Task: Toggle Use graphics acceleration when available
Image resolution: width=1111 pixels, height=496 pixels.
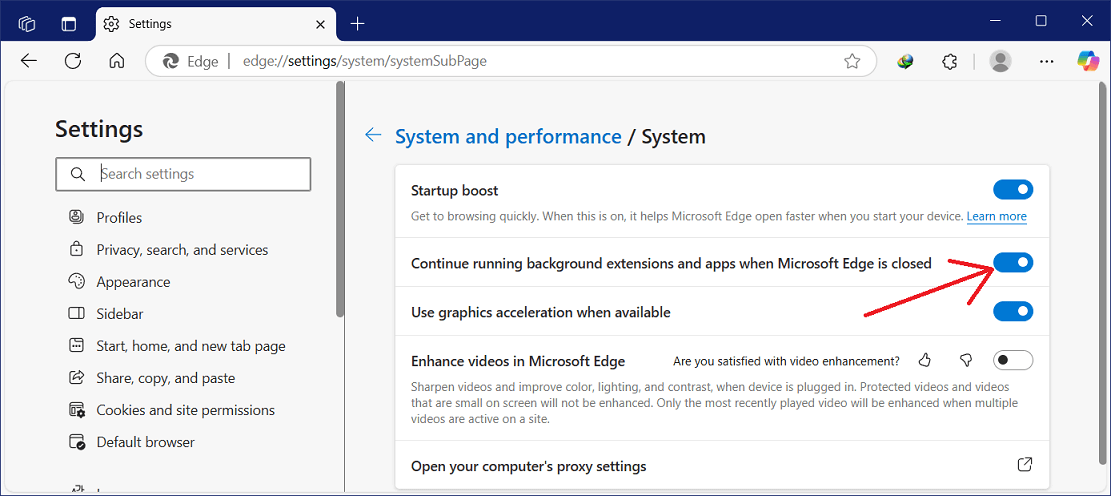Action: coord(1012,312)
